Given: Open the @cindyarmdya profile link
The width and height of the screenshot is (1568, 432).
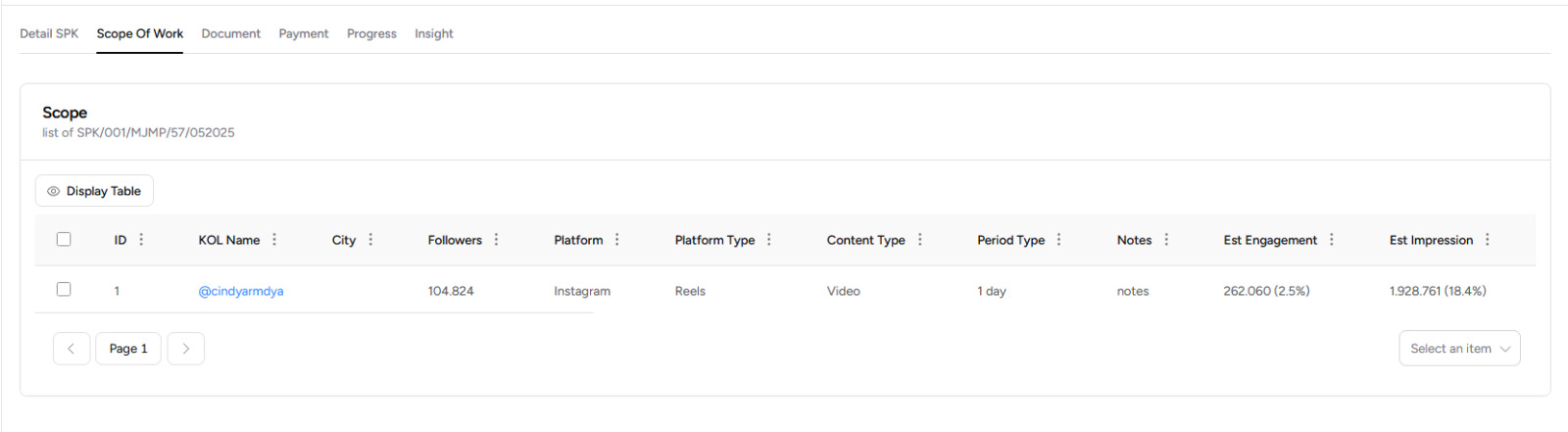Looking at the screenshot, I should pyautogui.click(x=241, y=291).
